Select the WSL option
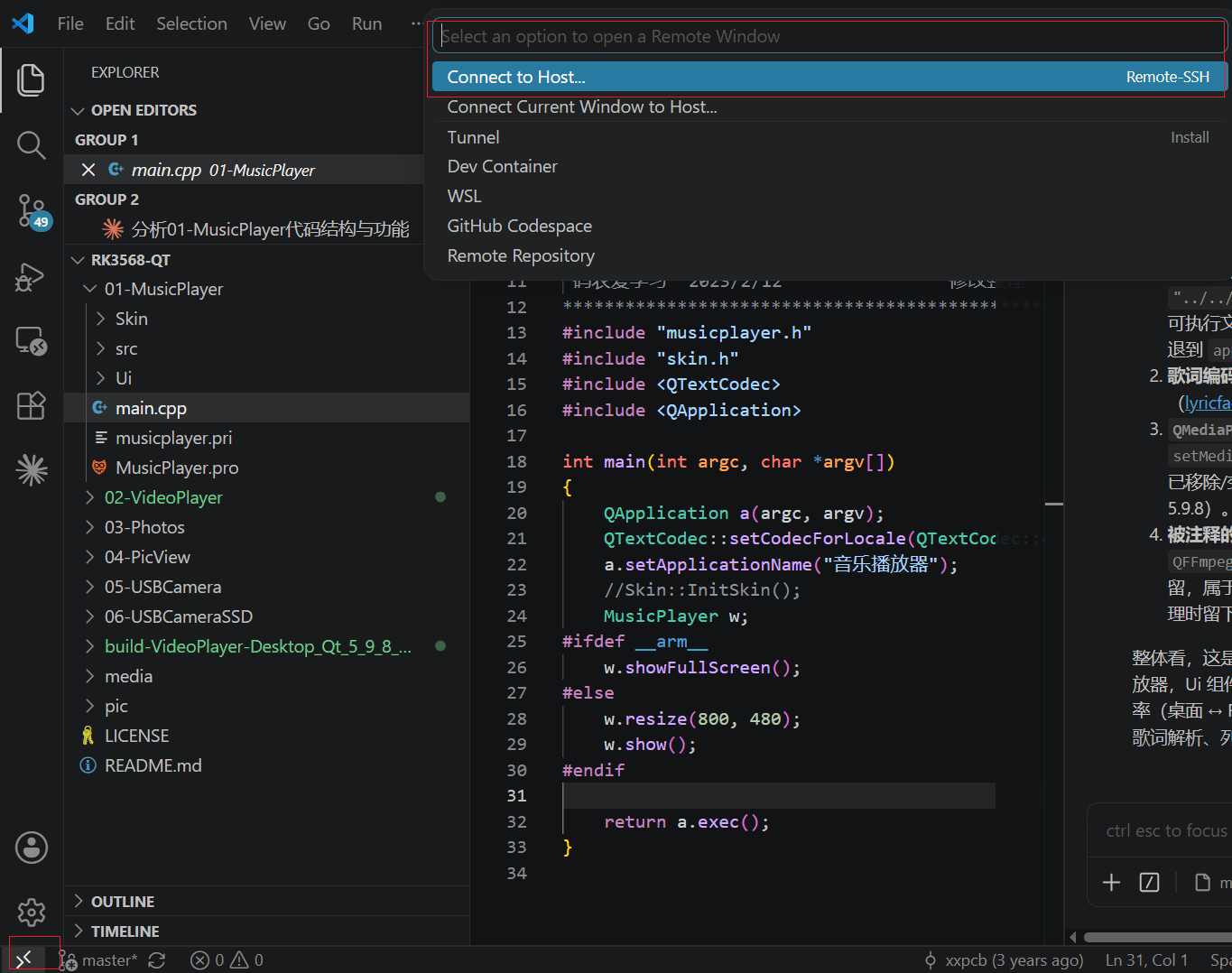 [828, 196]
